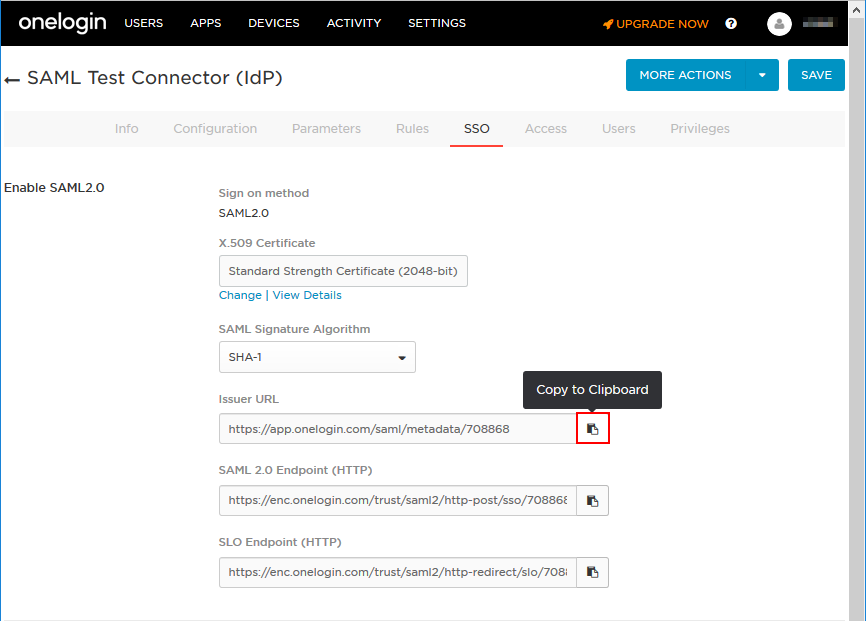Image resolution: width=866 pixels, height=621 pixels.
Task: Go back using the left arrow
Action: coord(12,79)
